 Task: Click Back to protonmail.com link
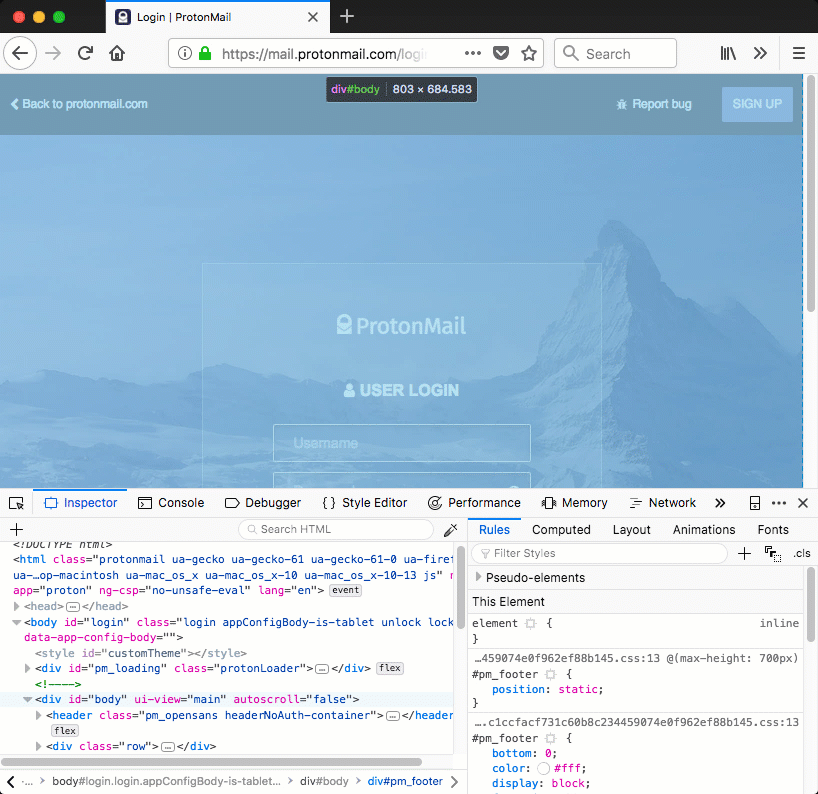(x=79, y=104)
